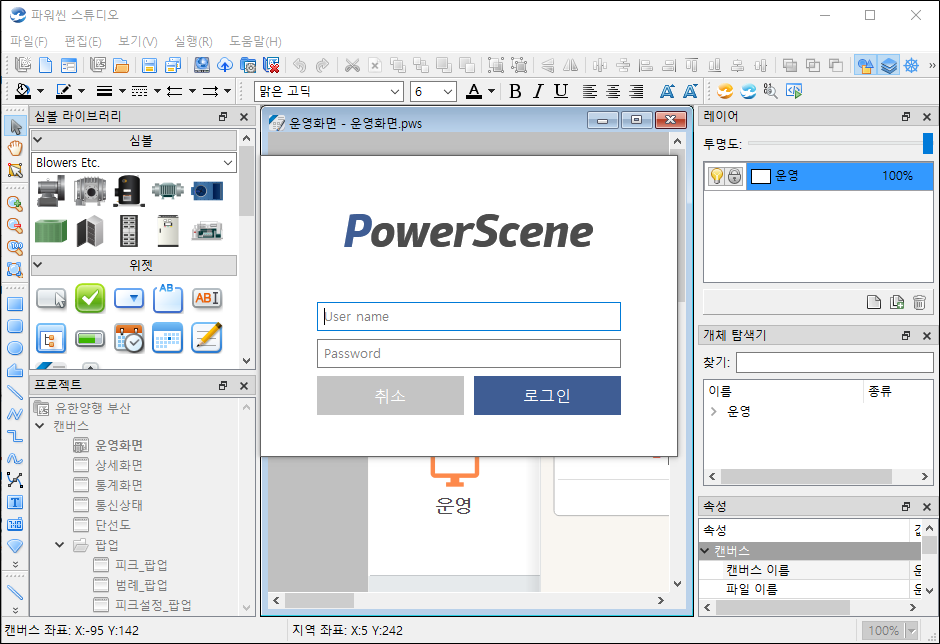
Task: Reset zoom with the 100 magnifier tool
Action: coord(15,247)
